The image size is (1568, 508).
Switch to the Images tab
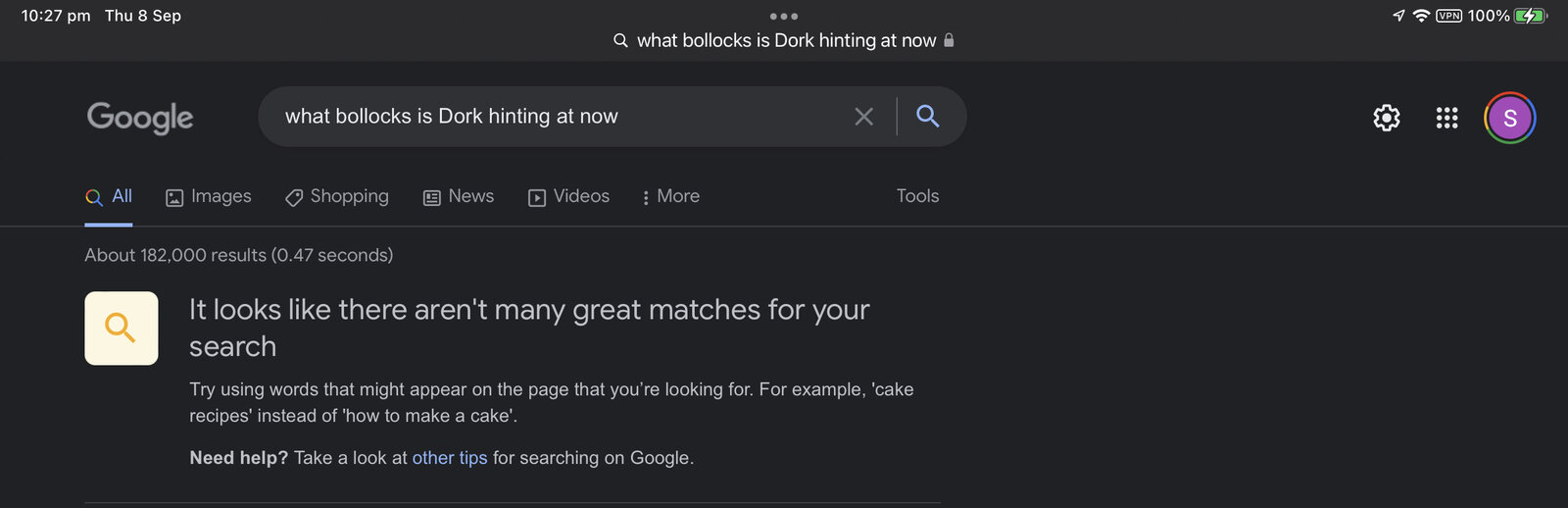click(209, 196)
